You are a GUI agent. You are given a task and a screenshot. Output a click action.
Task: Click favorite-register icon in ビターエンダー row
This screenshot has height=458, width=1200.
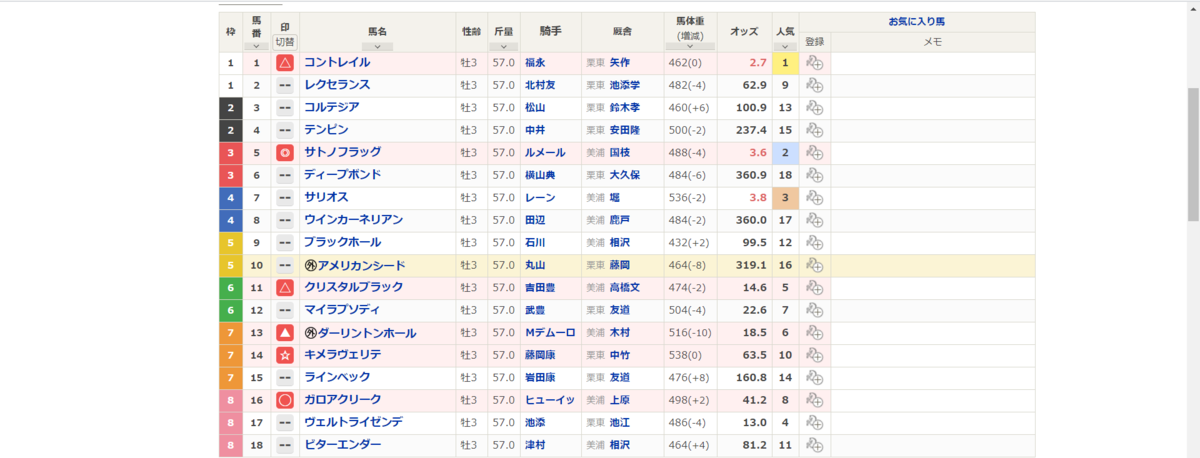pyautogui.click(x=814, y=446)
